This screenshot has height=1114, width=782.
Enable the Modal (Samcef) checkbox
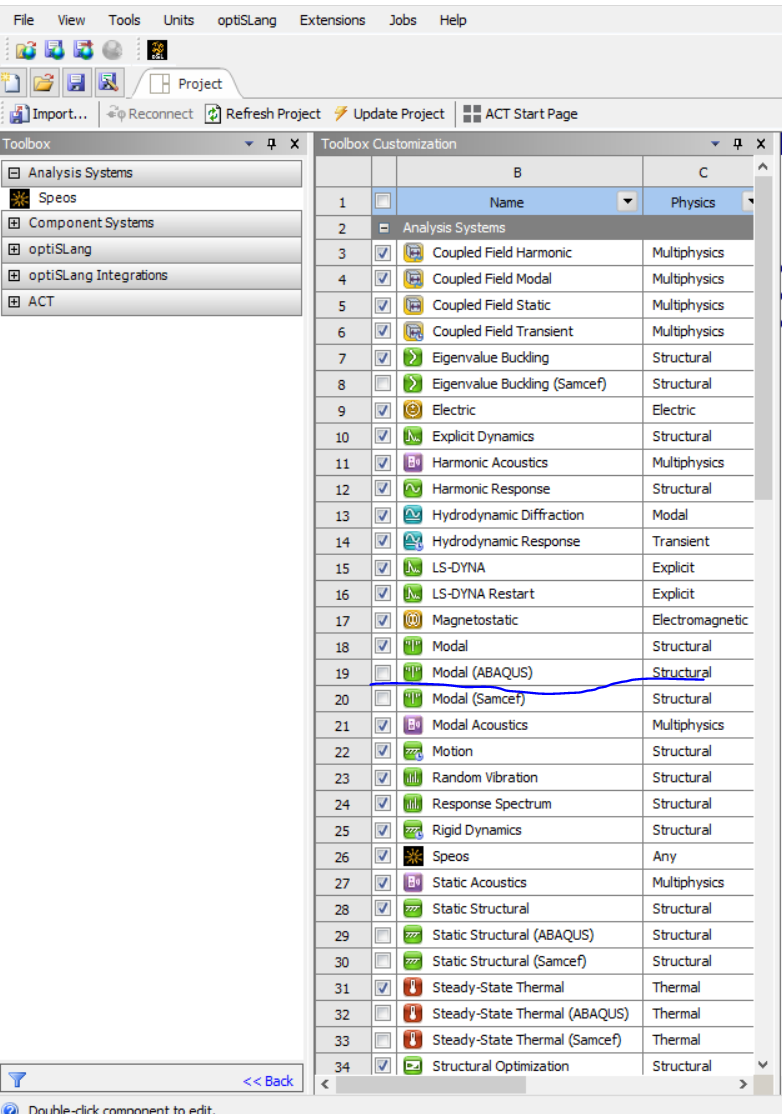(383, 698)
